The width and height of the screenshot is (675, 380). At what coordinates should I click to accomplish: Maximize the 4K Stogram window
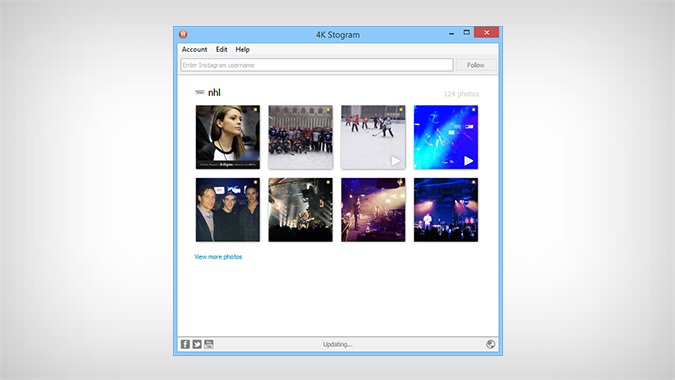466,32
